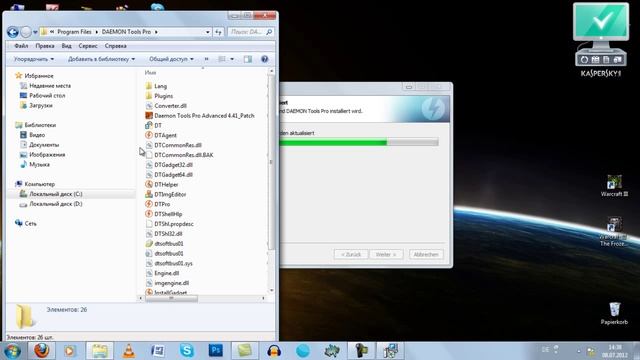Click the Explorer search field

250,32
